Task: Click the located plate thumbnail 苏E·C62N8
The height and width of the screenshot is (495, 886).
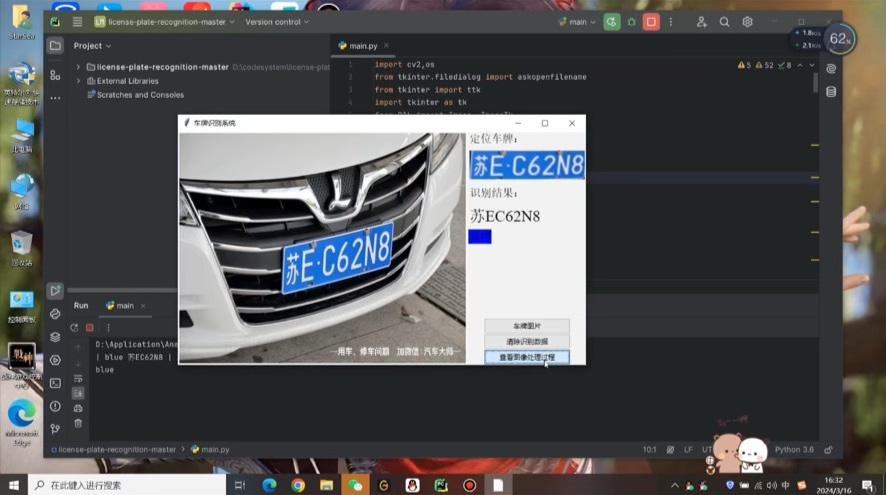Action: [527, 165]
